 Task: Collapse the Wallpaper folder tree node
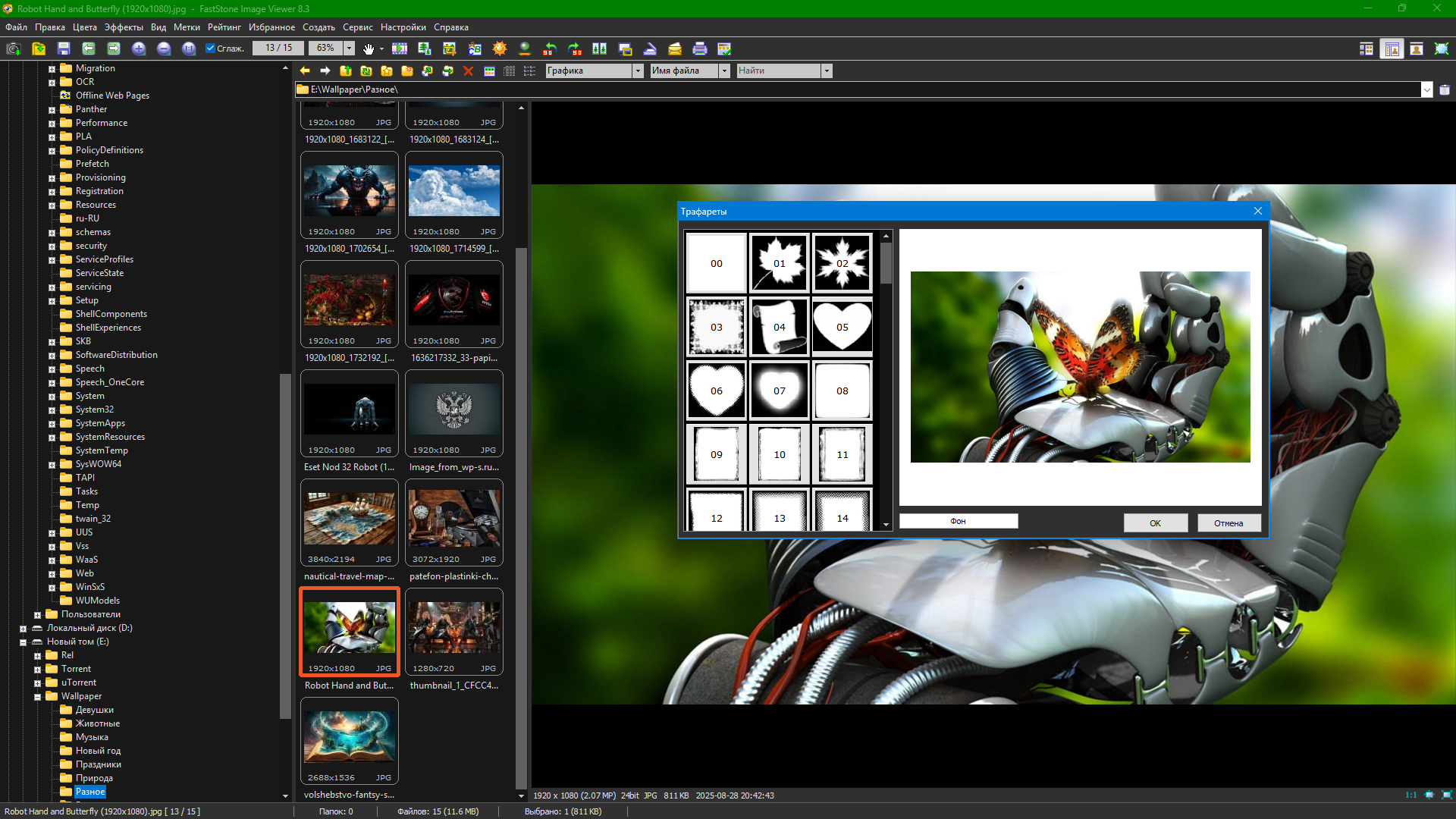click(37, 697)
